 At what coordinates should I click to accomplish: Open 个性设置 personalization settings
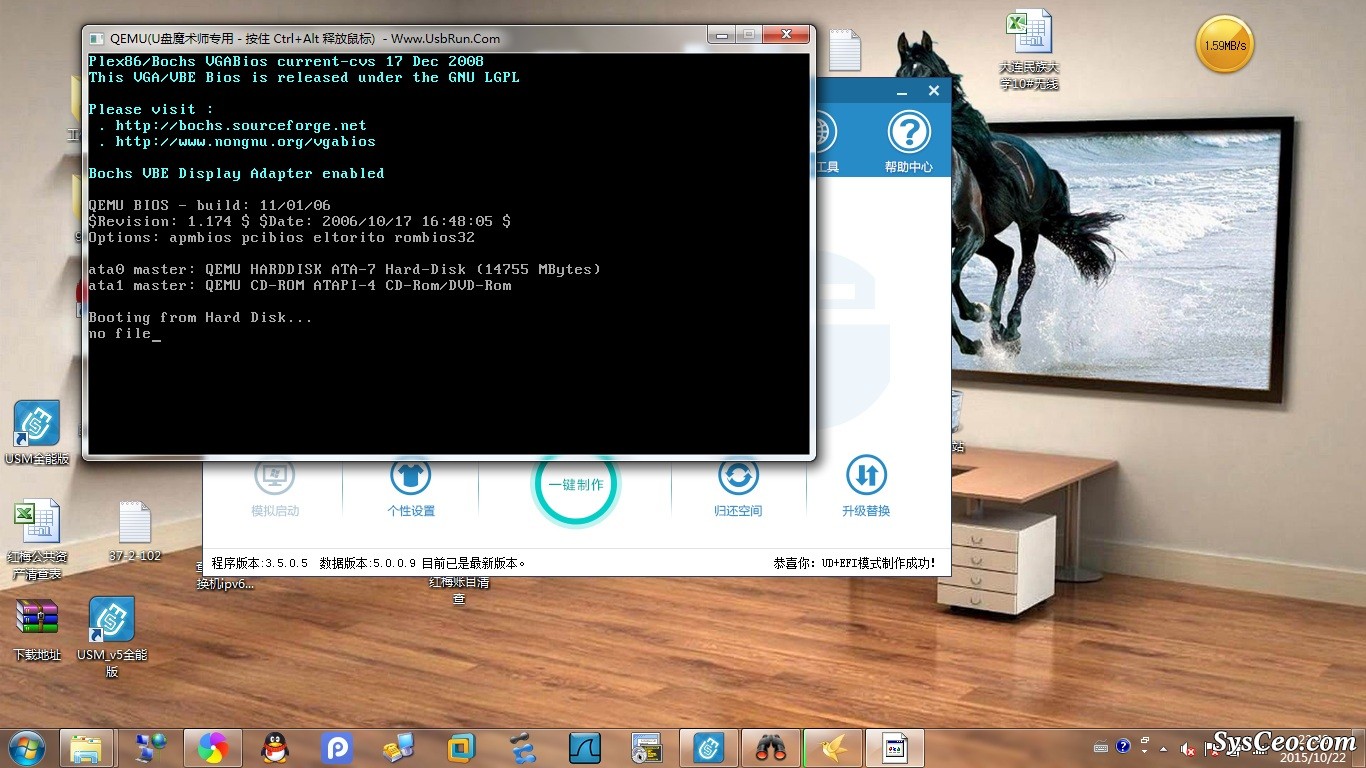411,487
